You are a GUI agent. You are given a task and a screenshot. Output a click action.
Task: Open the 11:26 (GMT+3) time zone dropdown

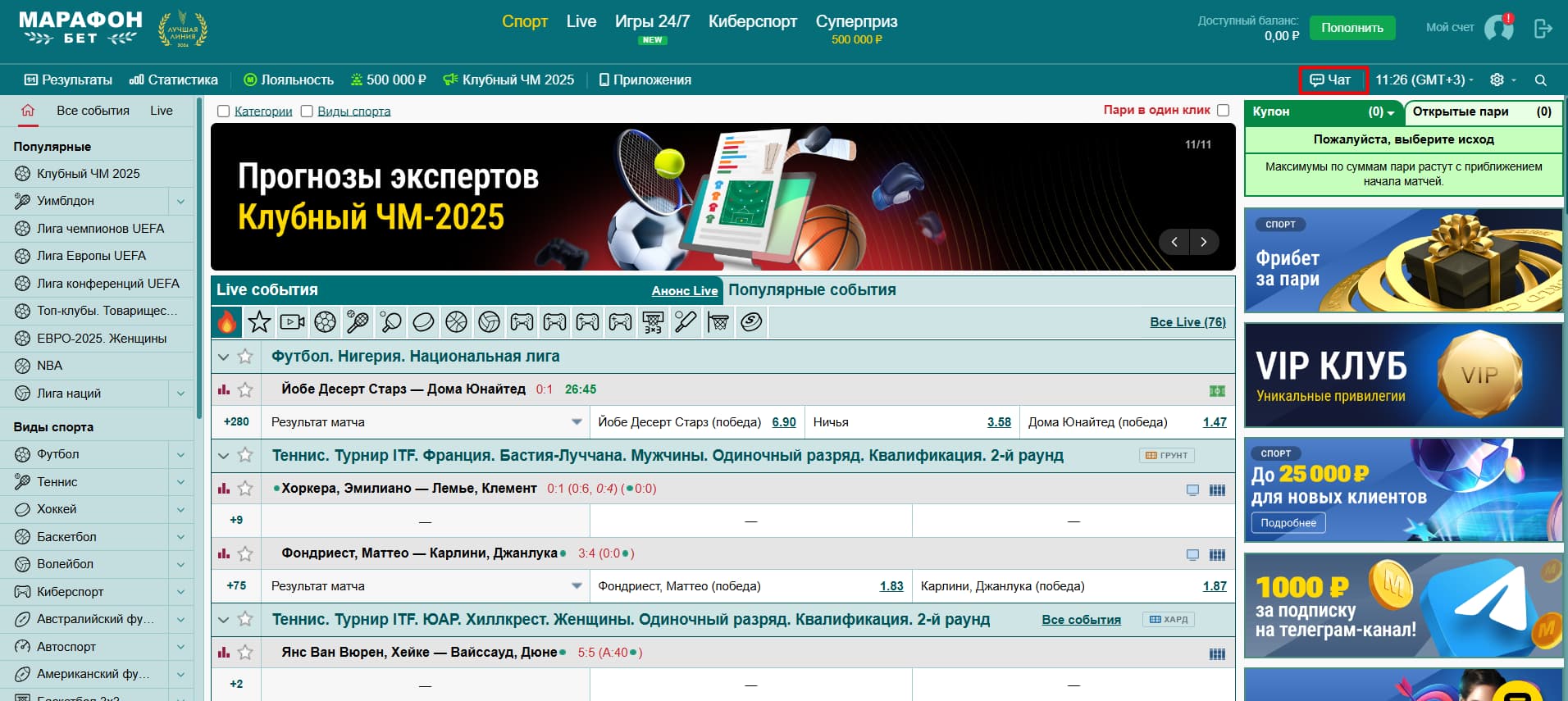(1424, 80)
